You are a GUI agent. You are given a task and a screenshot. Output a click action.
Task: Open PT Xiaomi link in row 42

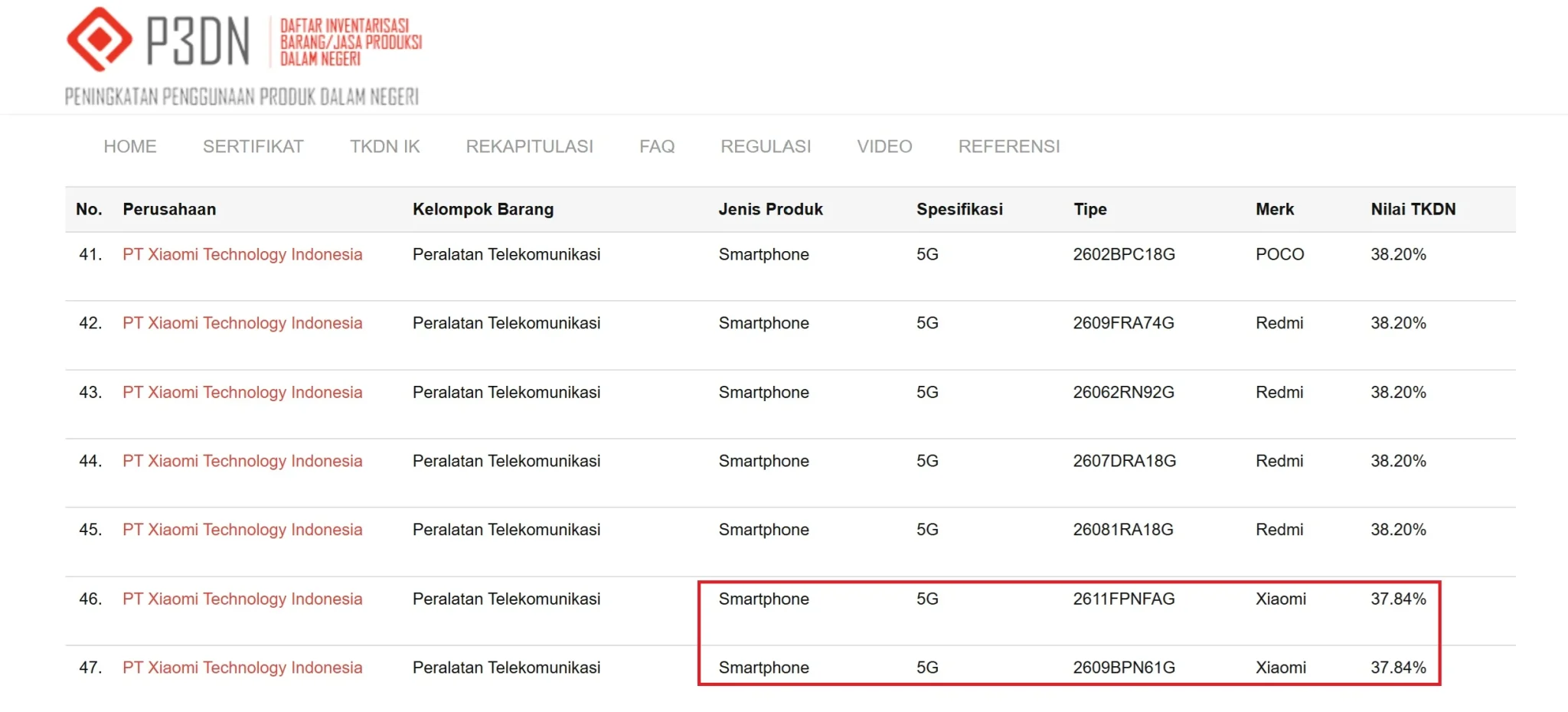click(x=243, y=323)
